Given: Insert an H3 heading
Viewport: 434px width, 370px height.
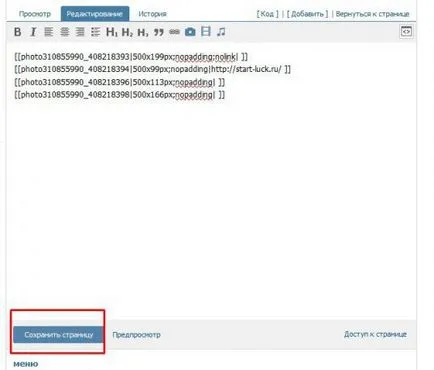Looking at the screenshot, I should 143,32.
